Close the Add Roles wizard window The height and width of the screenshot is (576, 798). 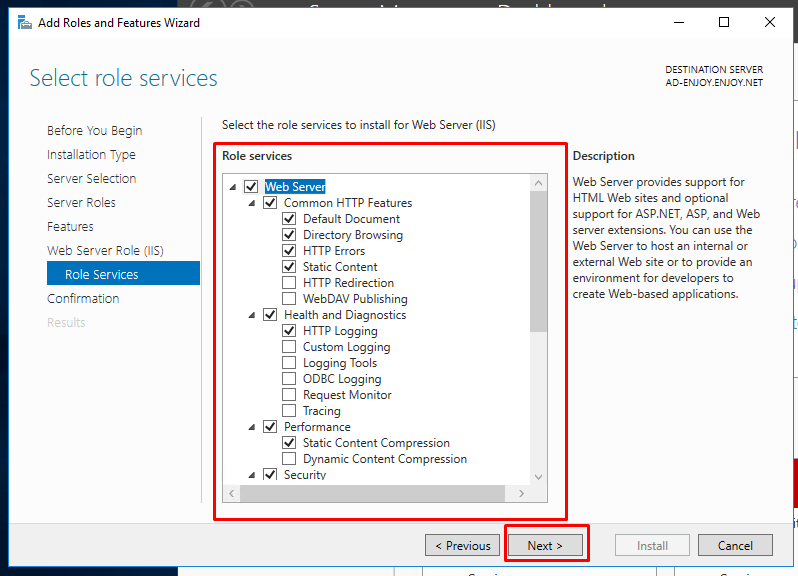click(770, 22)
